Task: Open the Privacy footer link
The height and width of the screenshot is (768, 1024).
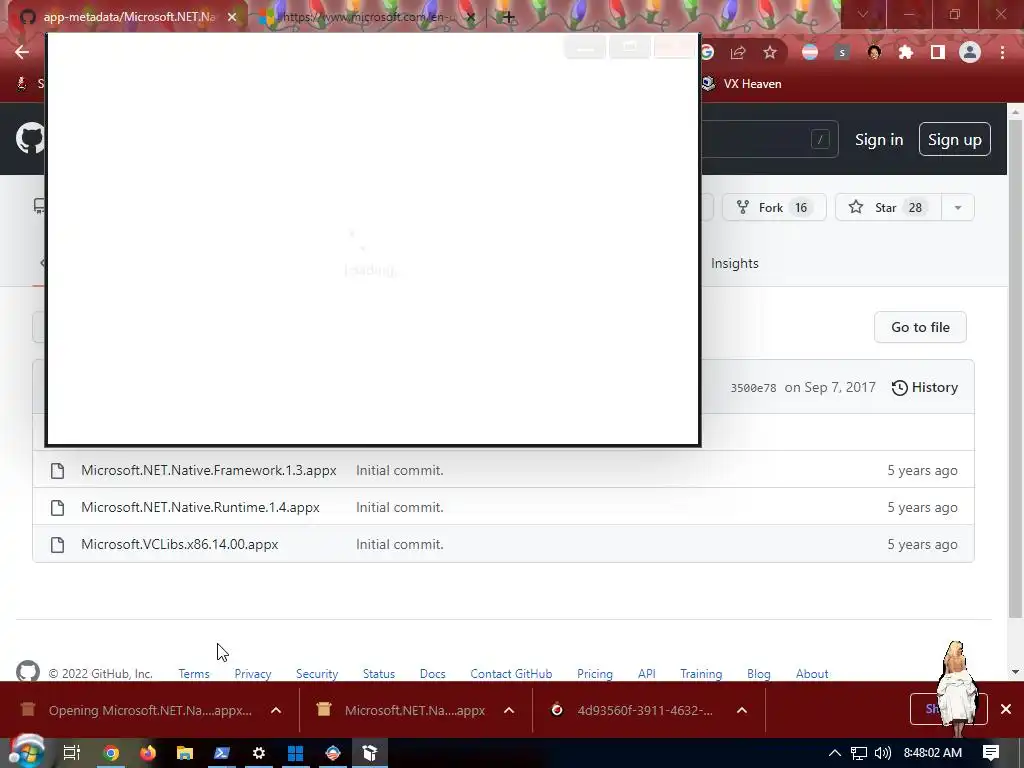Action: point(253,673)
